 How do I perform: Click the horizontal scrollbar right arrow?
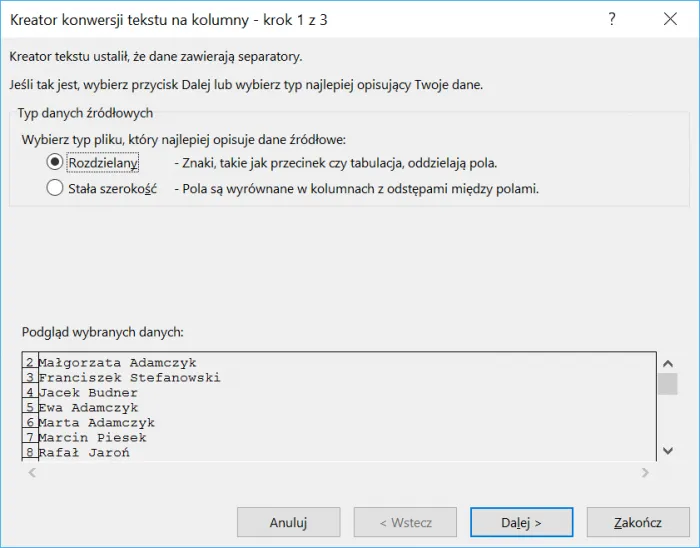click(645, 472)
